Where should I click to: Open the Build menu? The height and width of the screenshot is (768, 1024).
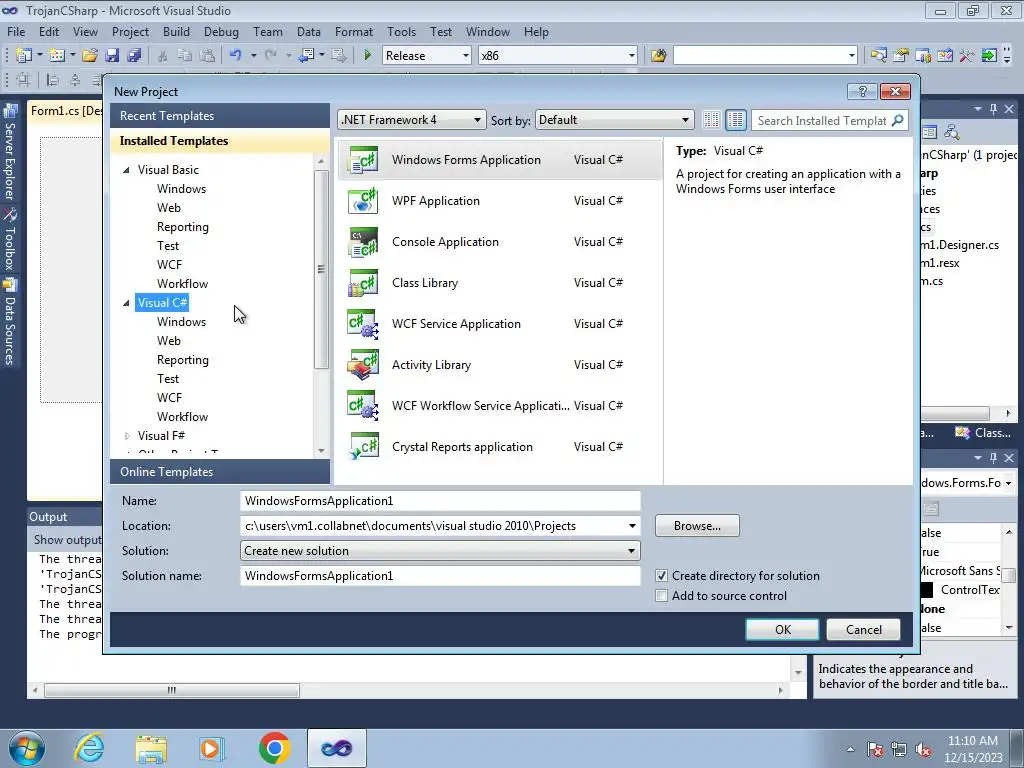(176, 31)
